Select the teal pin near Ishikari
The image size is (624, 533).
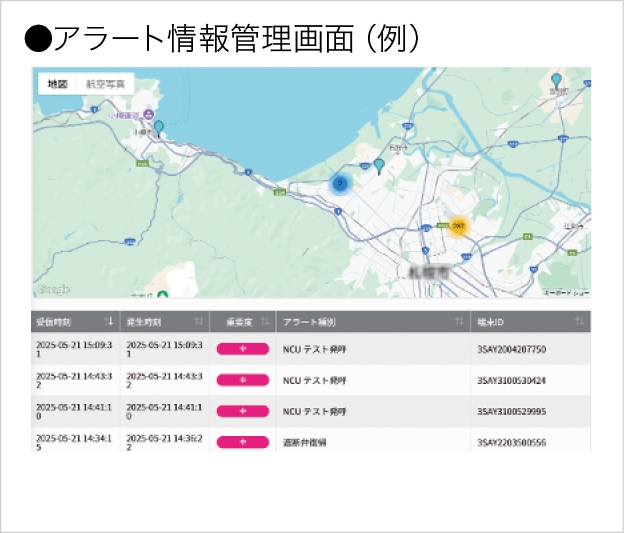click(x=379, y=166)
